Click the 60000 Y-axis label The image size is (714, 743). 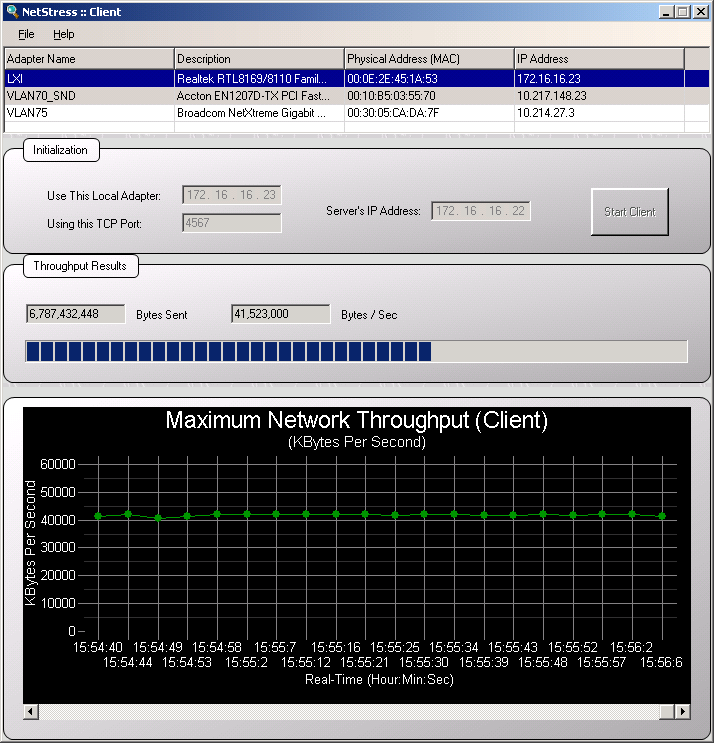tap(58, 464)
